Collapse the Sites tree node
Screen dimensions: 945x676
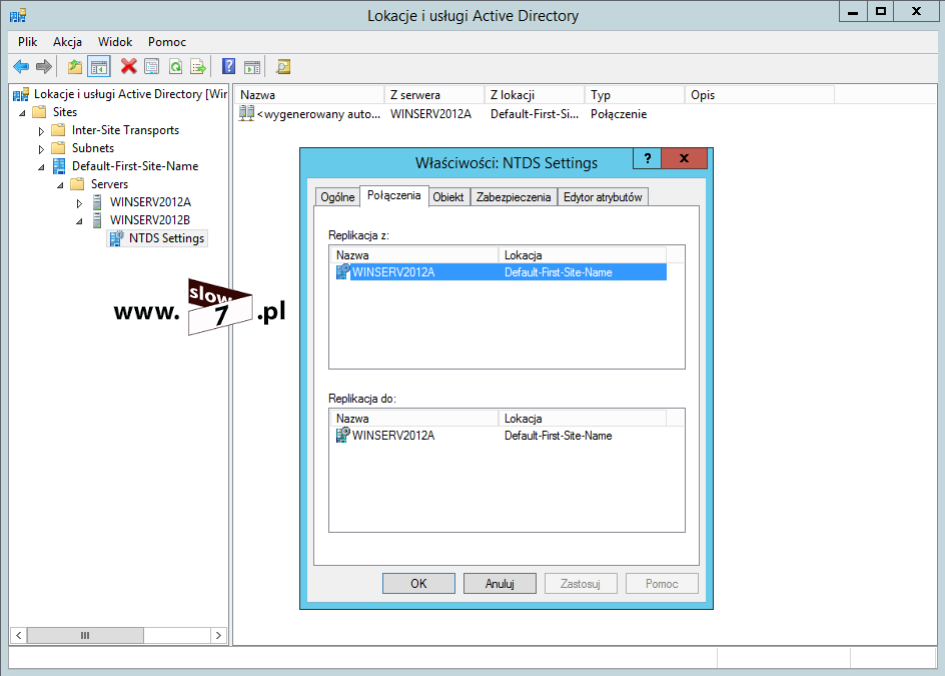[x=23, y=113]
